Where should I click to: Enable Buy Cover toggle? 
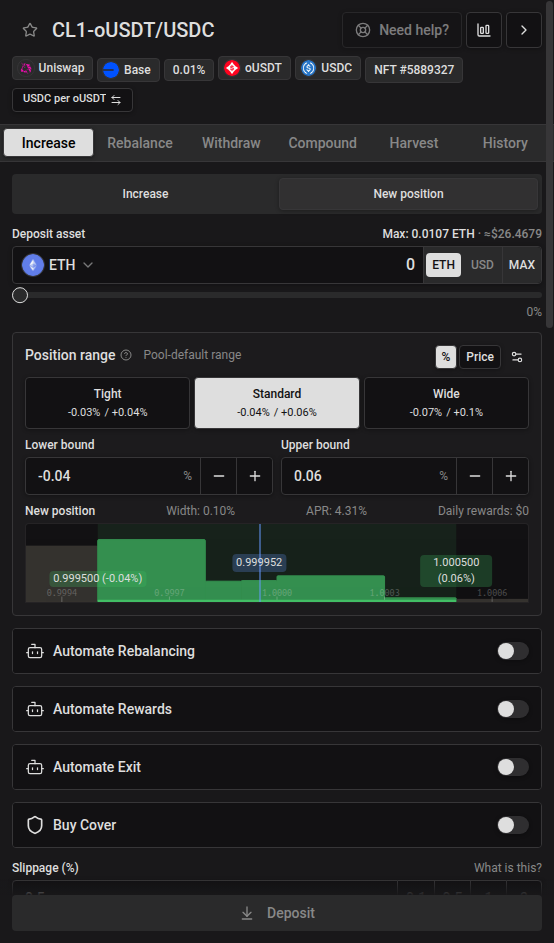(512, 825)
